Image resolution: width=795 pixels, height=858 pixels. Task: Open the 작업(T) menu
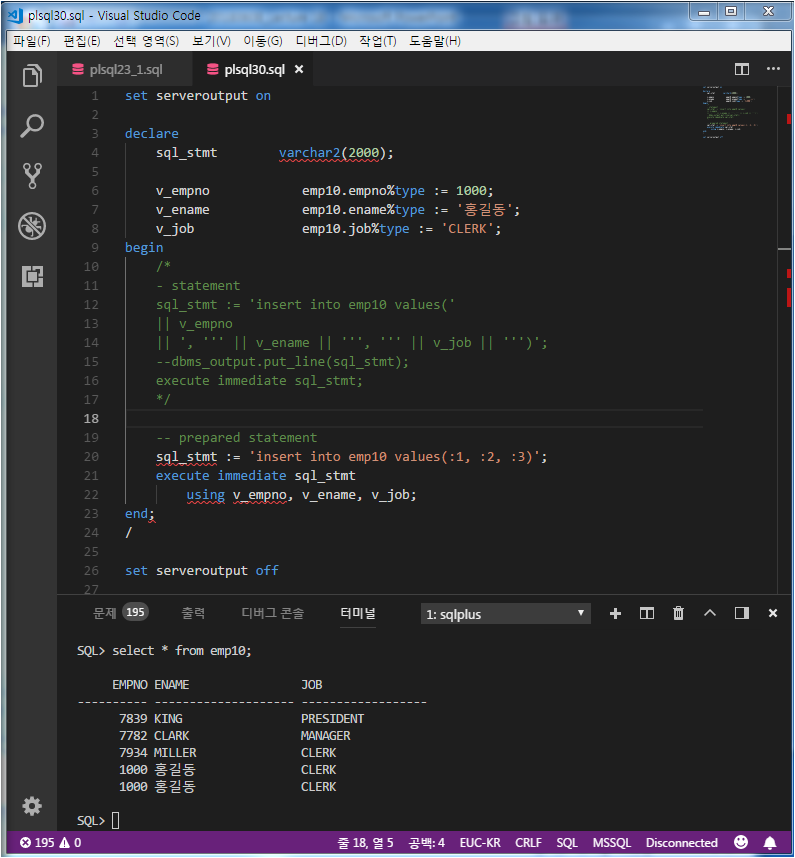pos(378,41)
